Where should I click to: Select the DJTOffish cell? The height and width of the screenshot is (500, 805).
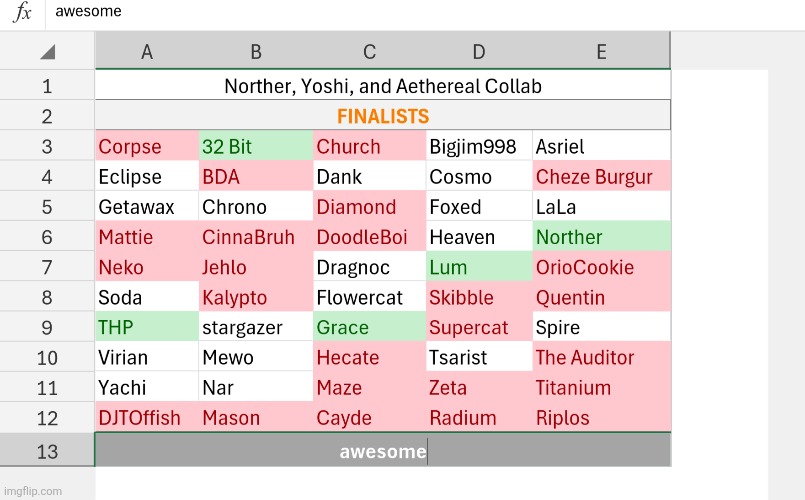click(147, 417)
